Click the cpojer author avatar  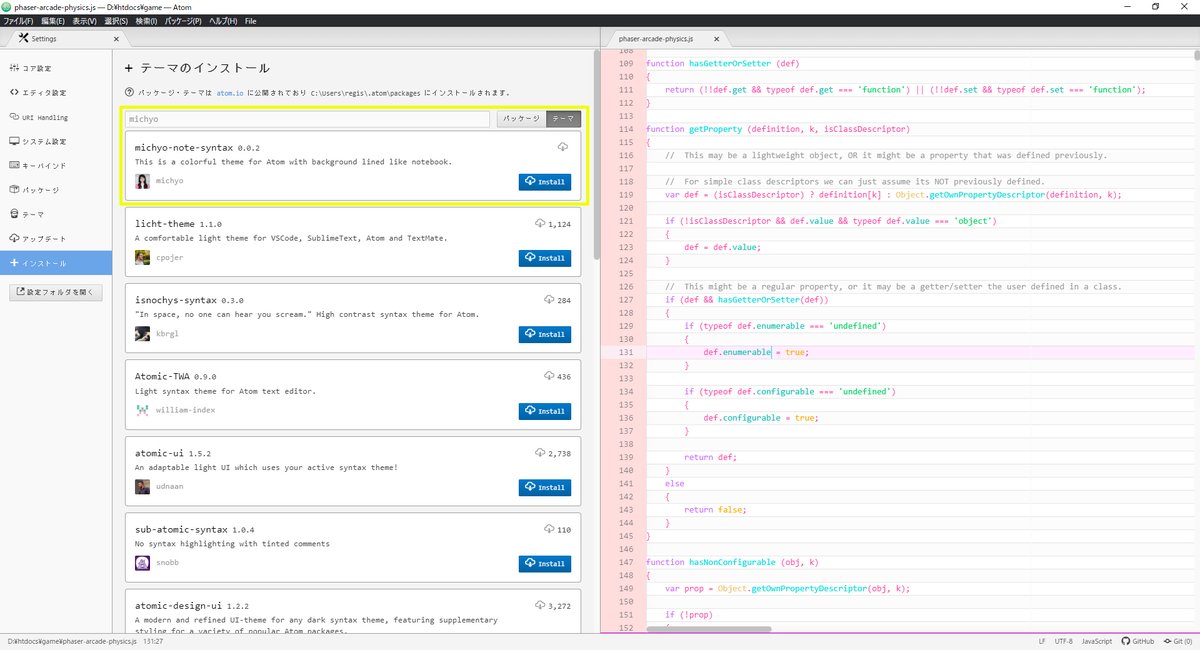pyautogui.click(x=143, y=257)
